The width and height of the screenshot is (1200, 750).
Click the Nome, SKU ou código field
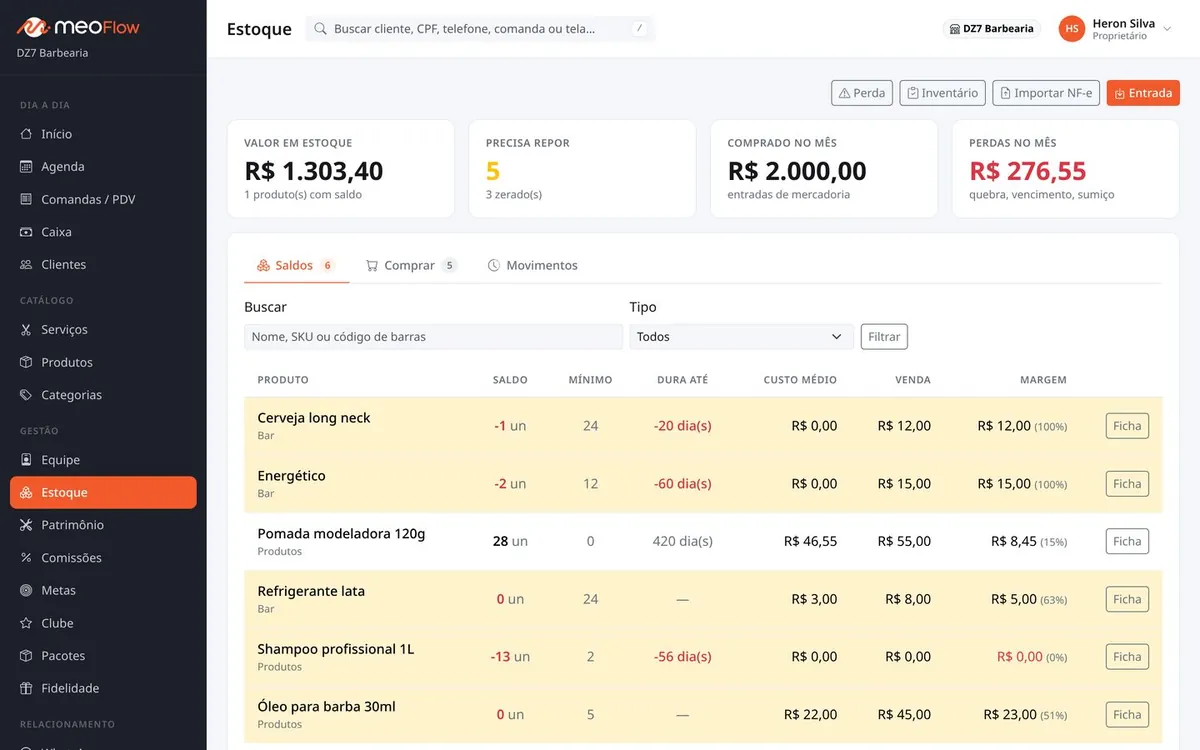click(433, 337)
